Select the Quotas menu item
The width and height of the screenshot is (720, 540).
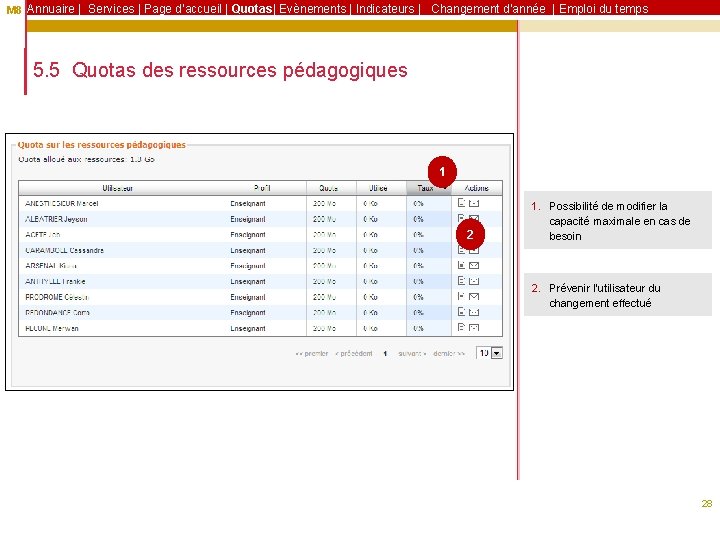[252, 9]
